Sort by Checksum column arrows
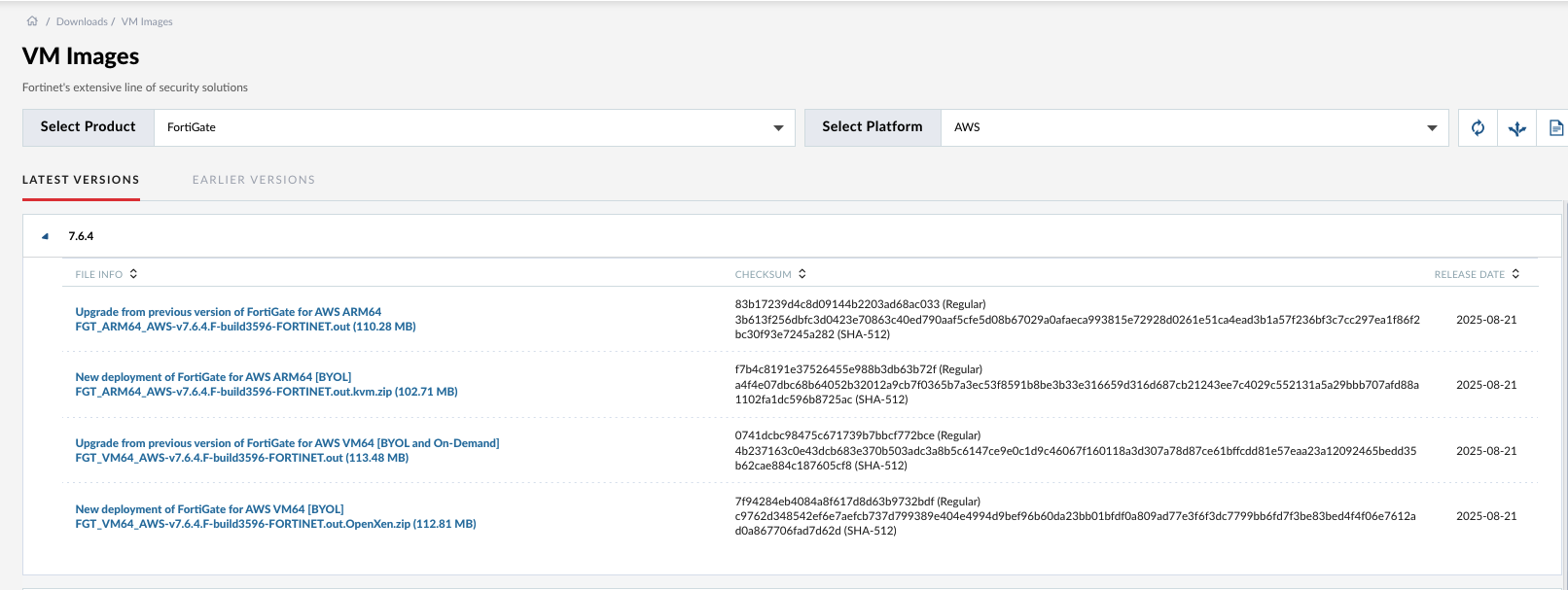 pyautogui.click(x=802, y=274)
